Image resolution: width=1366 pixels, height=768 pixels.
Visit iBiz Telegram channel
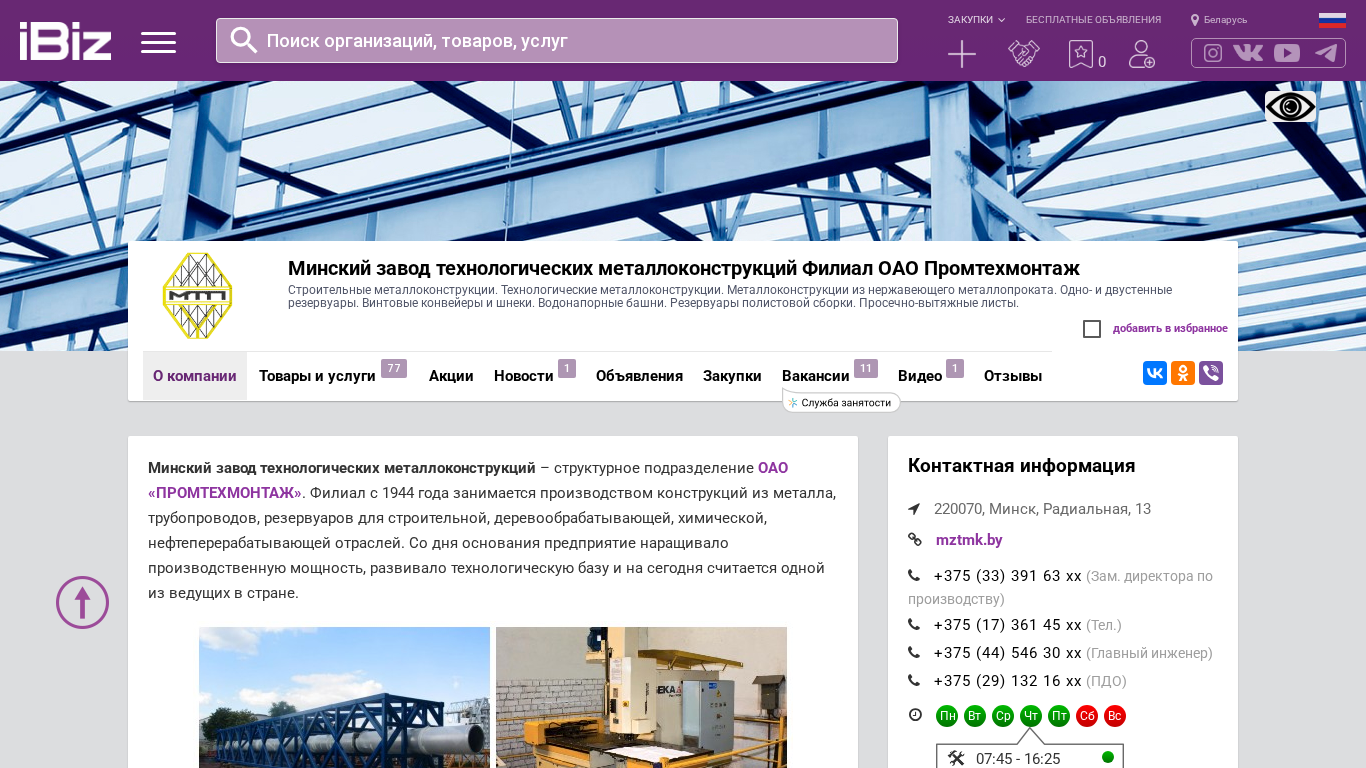point(1326,53)
